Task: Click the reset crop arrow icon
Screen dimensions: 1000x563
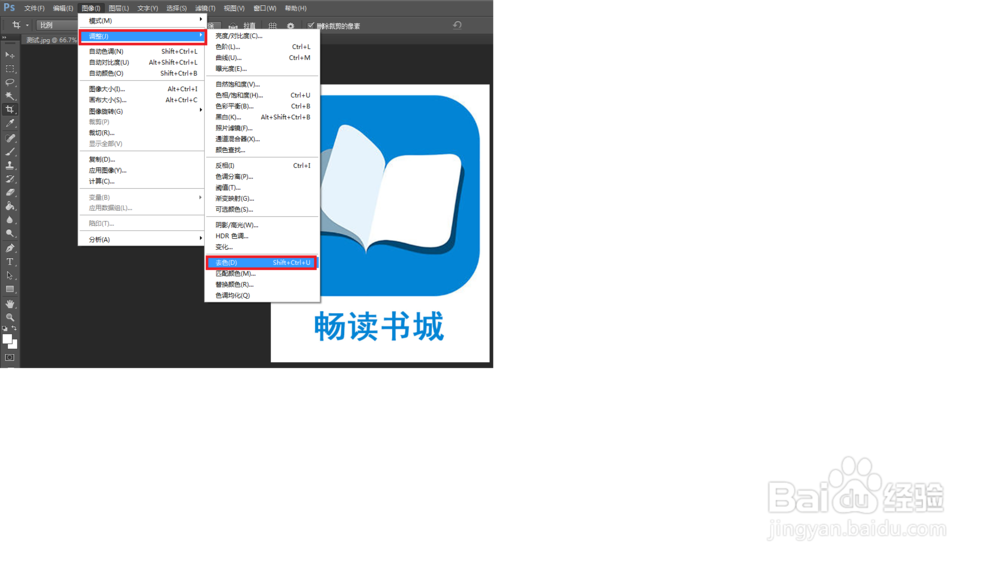Action: pyautogui.click(x=457, y=25)
